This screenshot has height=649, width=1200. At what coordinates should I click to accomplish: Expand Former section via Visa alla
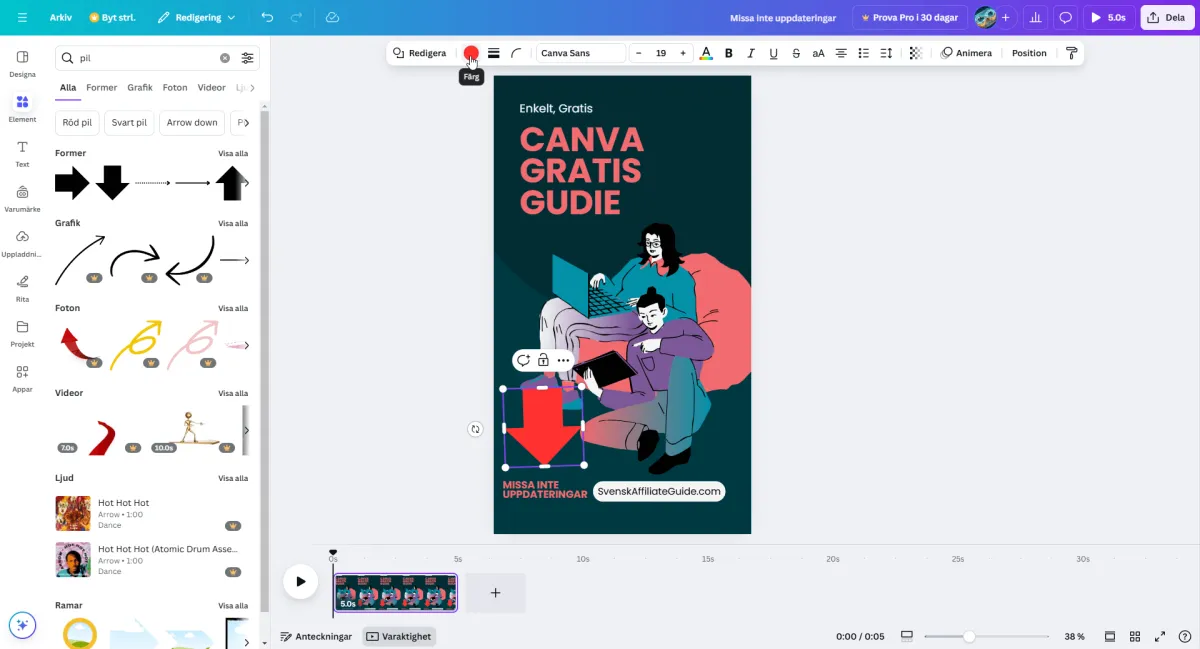coord(233,153)
